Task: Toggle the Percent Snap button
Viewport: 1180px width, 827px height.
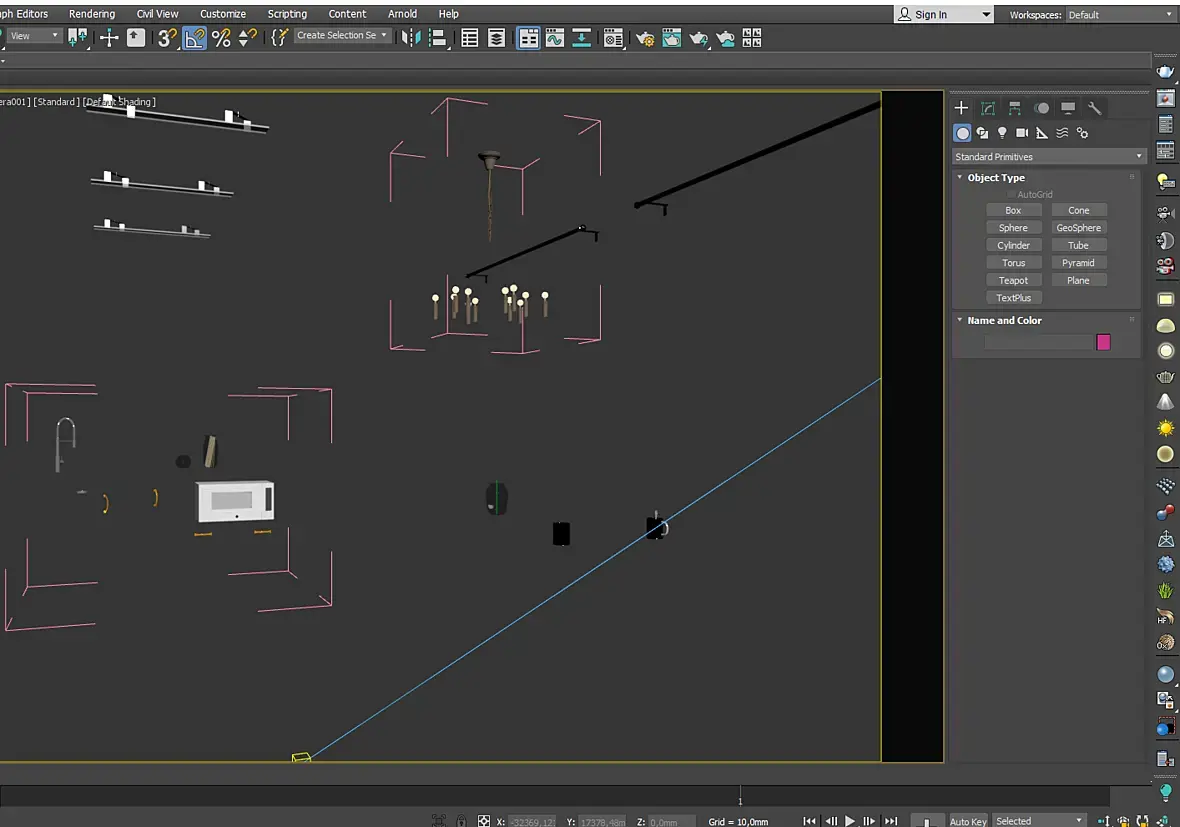Action: coord(221,38)
